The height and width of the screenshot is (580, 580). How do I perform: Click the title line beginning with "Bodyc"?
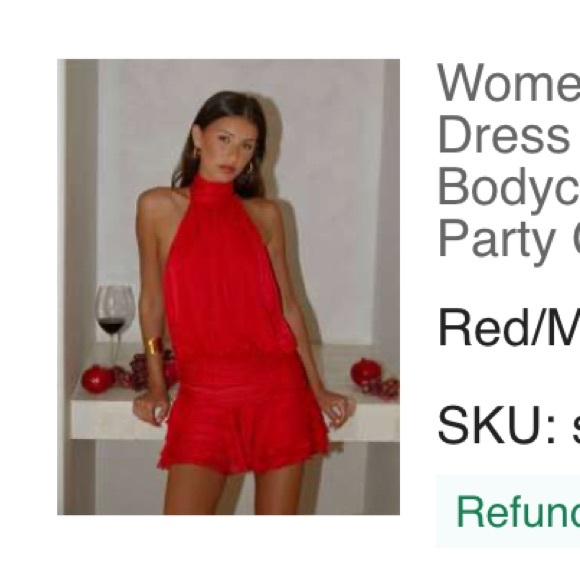509,189
